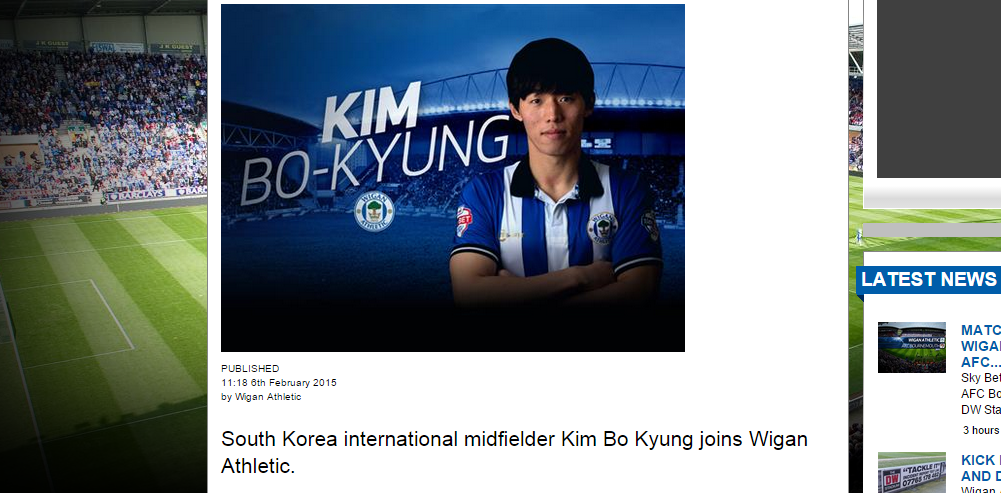Open the MATCH... WIGAN... AFC news headline link
The height and width of the screenshot is (493, 1001).
point(981,345)
